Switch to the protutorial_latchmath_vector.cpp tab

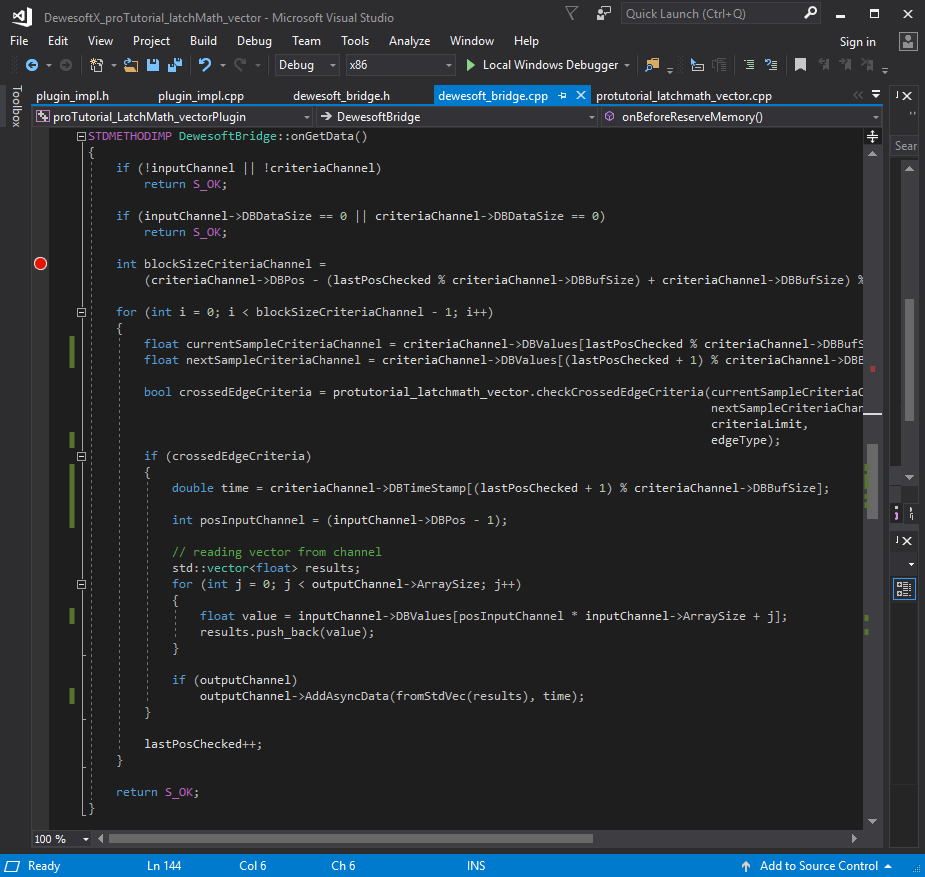click(x=684, y=96)
